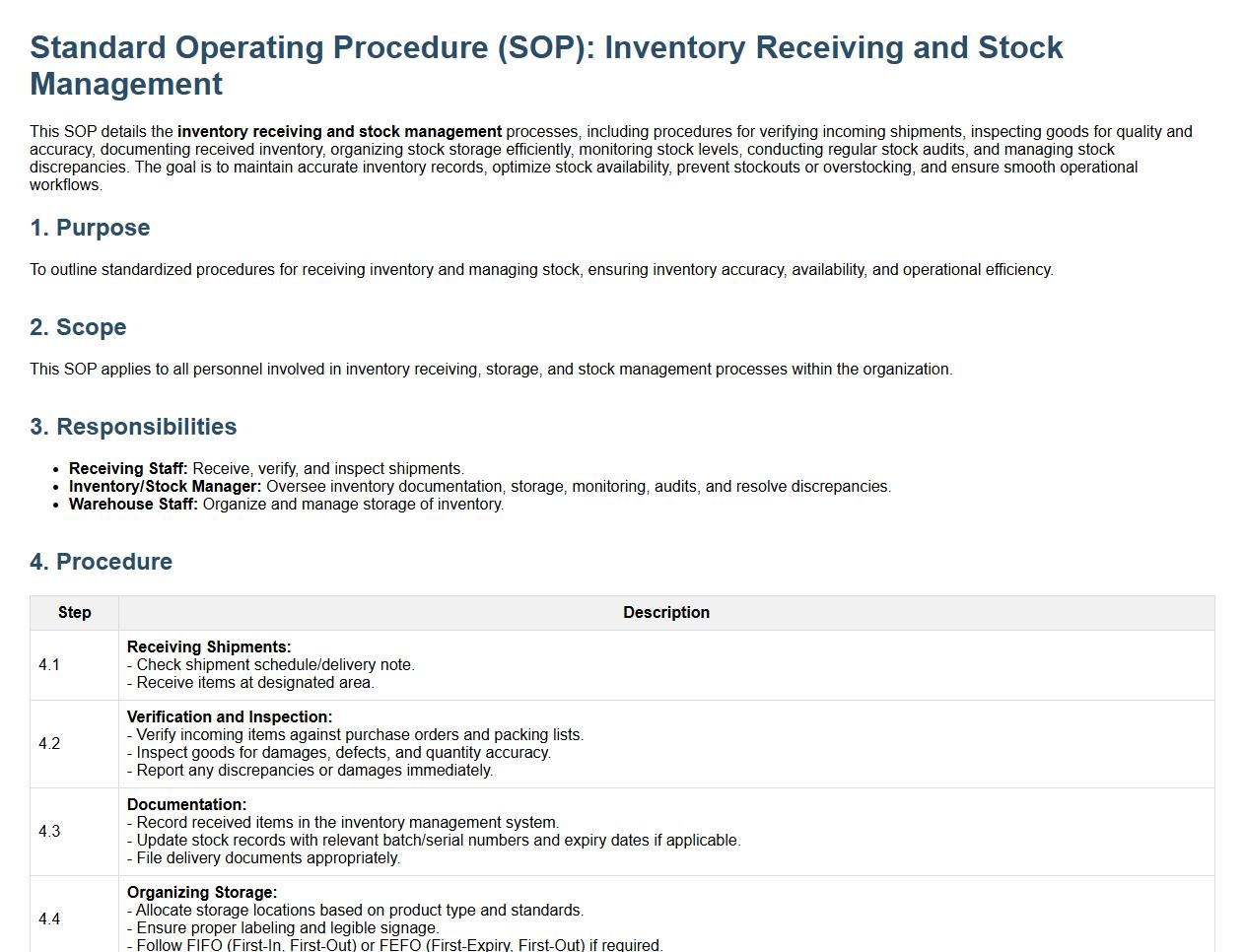Screen dimensions: 1245x952
Task: Click the "Inventory/Stock Manager:" bullet label
Action: 165,487
